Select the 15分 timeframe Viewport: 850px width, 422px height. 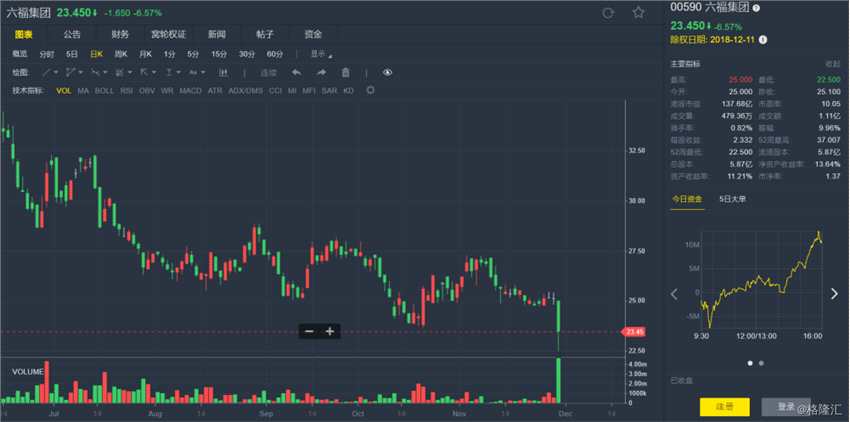pyautogui.click(x=219, y=54)
